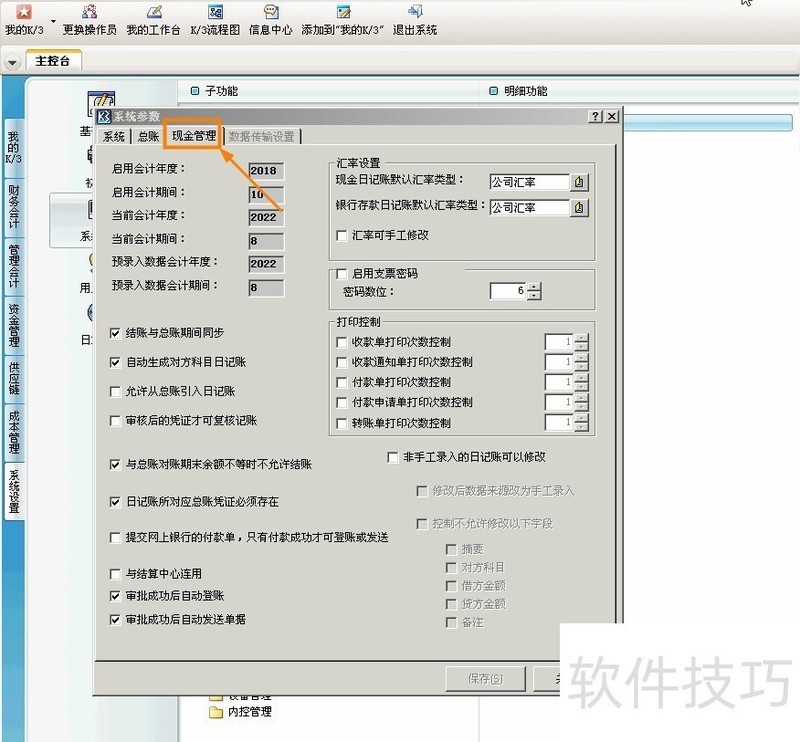Screen dimensions: 800x742
Task: Open lookup for cash journal exchange rate type
Action: [579, 182]
